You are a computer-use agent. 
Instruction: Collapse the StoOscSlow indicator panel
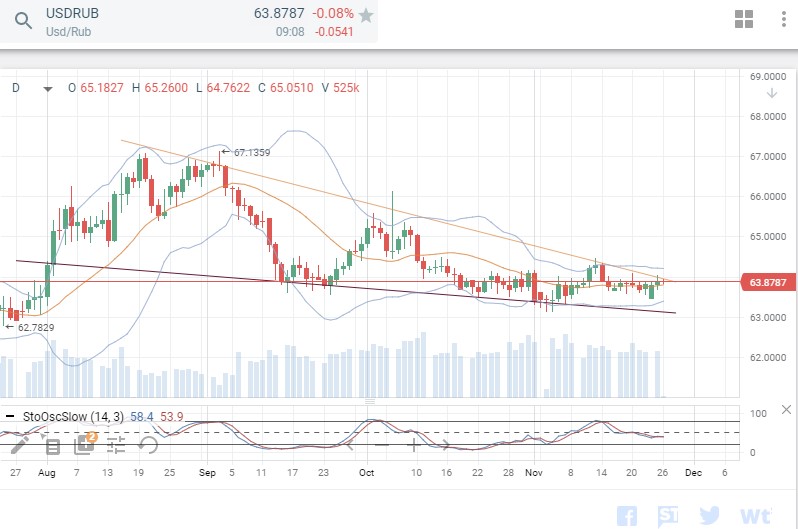[x=10, y=416]
